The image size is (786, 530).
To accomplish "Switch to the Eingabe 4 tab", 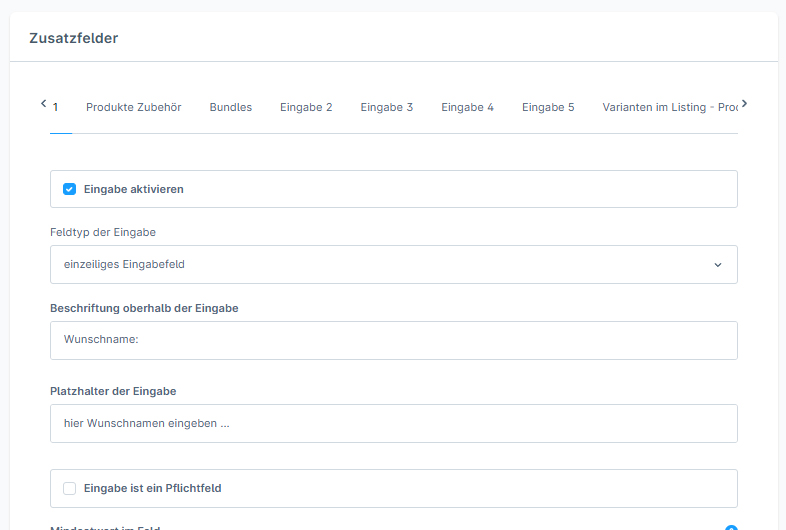I will (467, 107).
